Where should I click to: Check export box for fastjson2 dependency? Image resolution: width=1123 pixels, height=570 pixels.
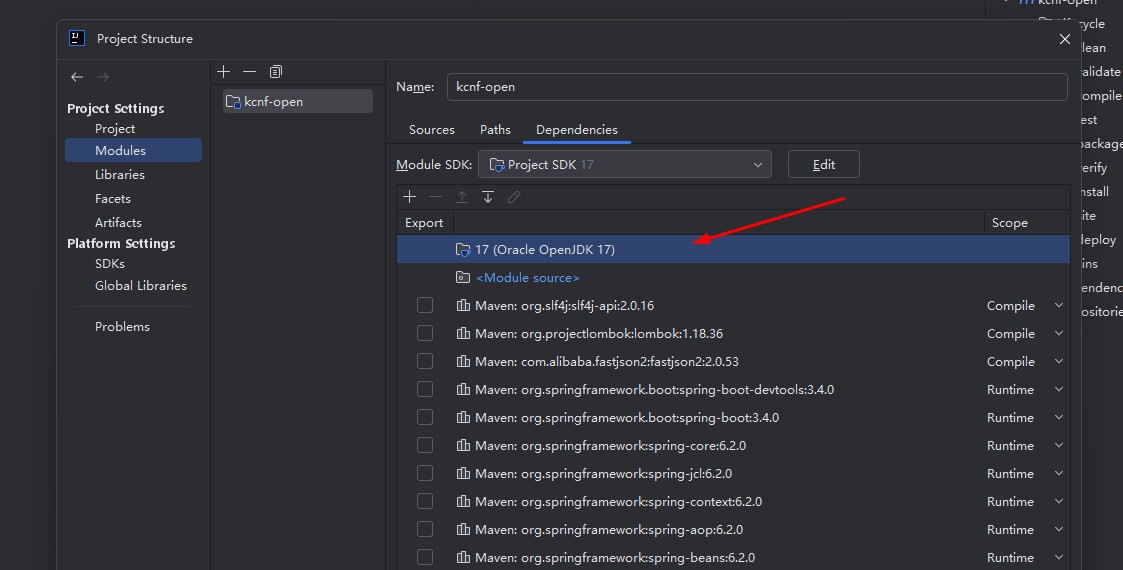click(x=425, y=362)
